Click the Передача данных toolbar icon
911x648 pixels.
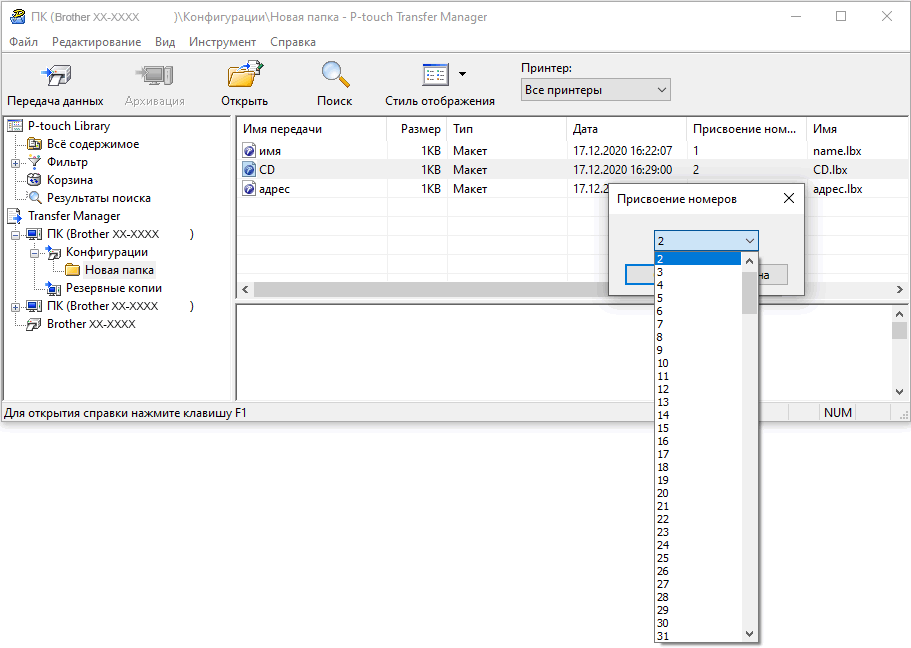(54, 77)
